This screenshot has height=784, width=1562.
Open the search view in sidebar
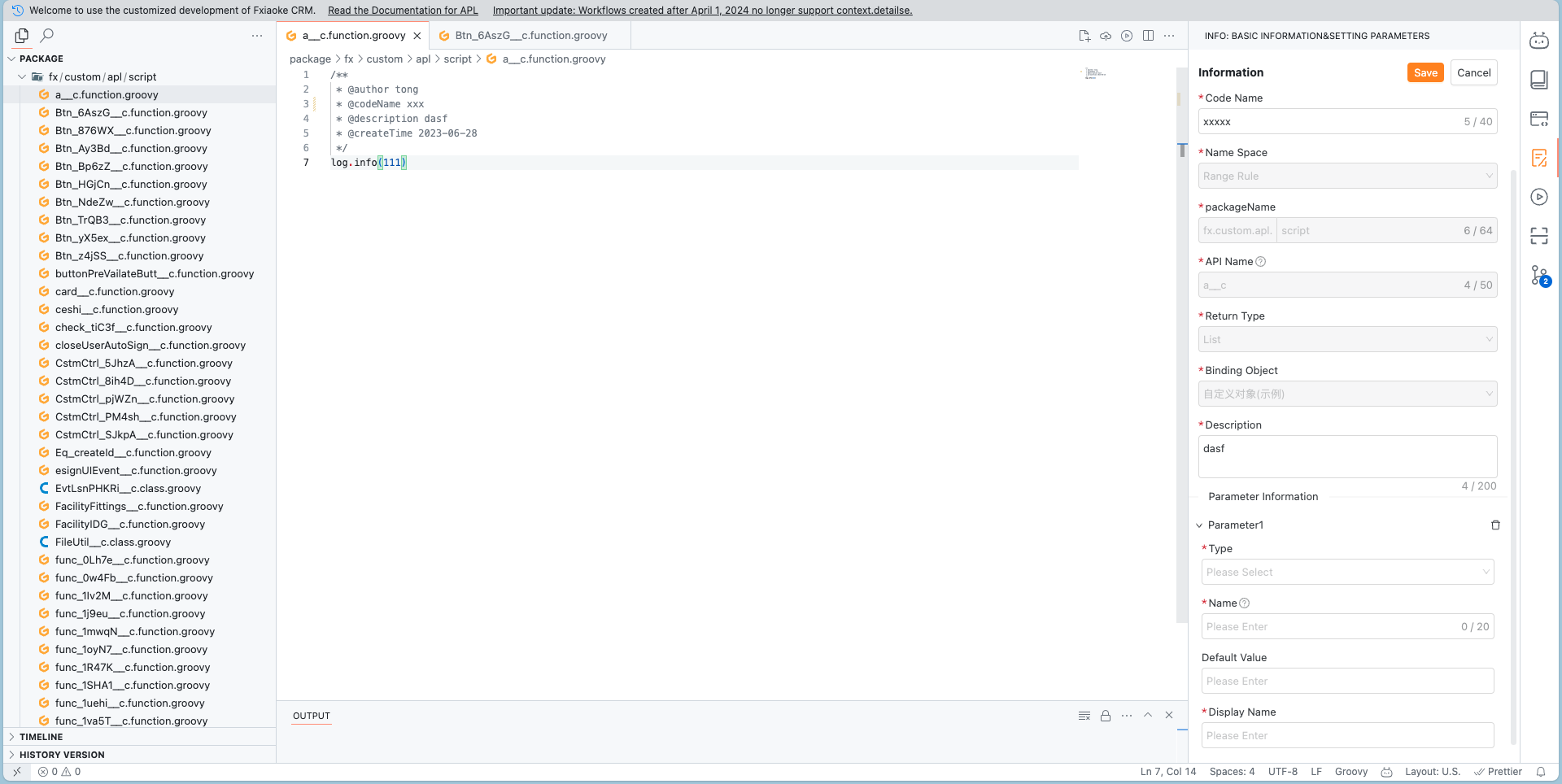click(47, 35)
